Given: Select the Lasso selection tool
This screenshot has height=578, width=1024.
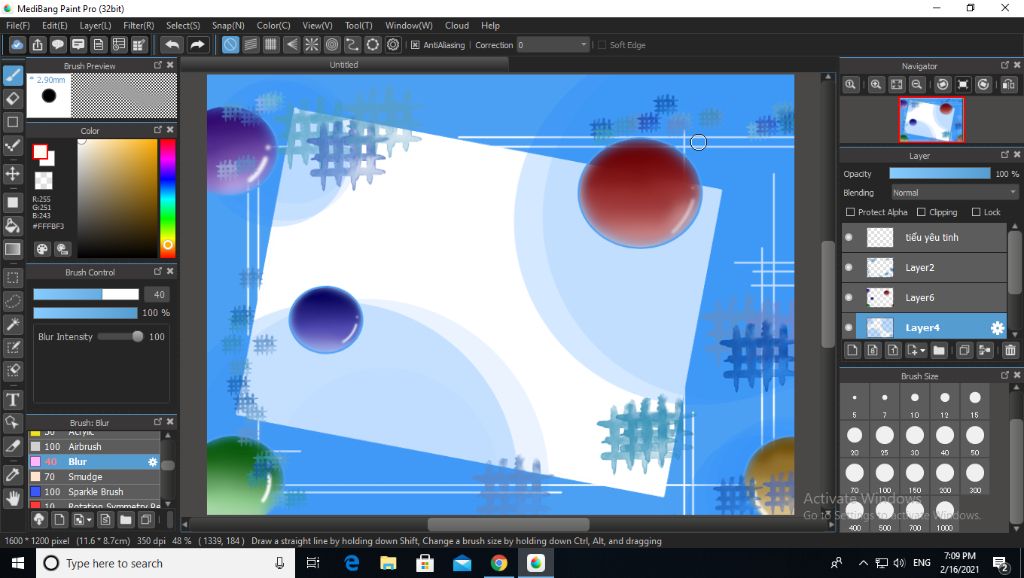Looking at the screenshot, I should (12, 301).
